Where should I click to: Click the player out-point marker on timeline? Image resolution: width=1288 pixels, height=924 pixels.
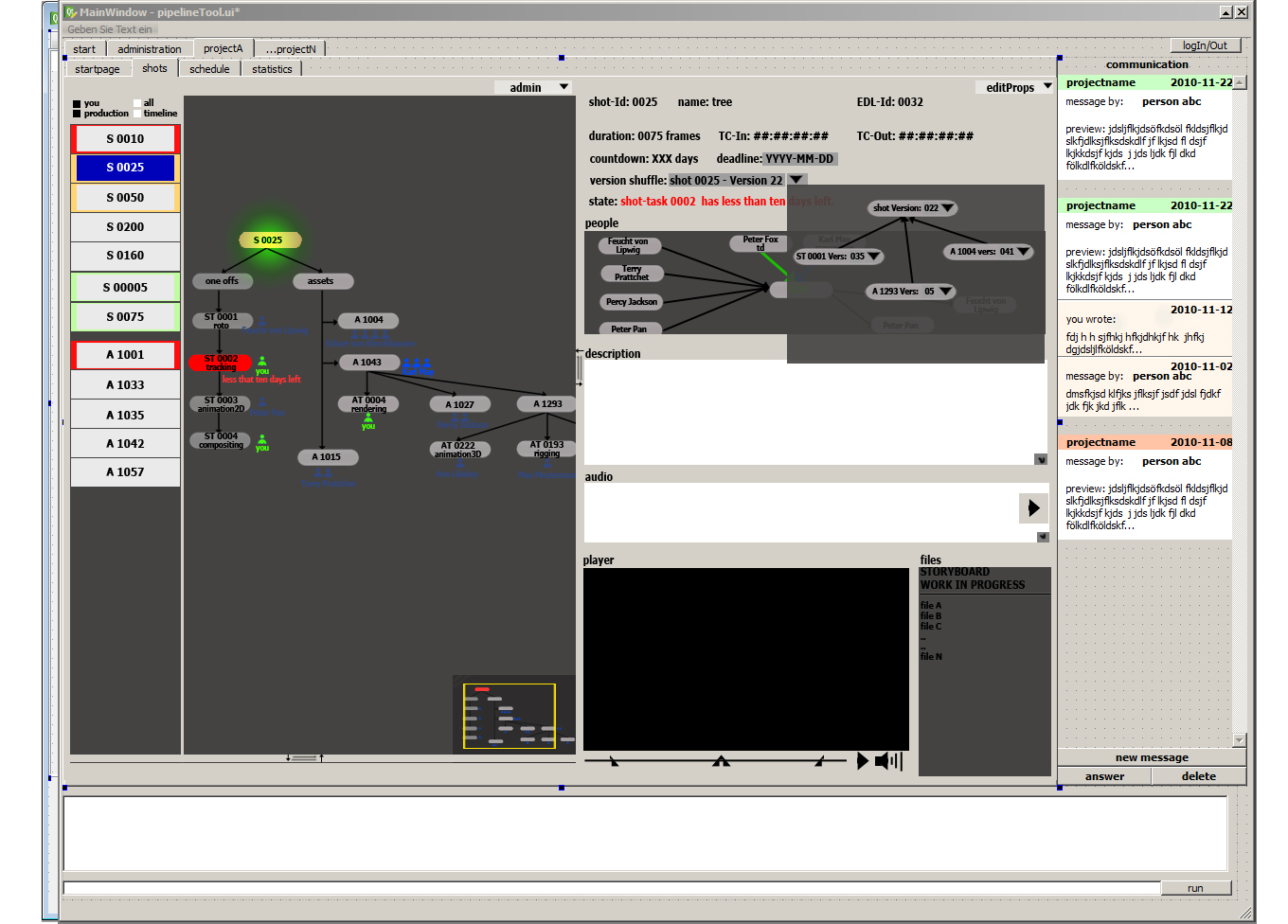tap(820, 760)
